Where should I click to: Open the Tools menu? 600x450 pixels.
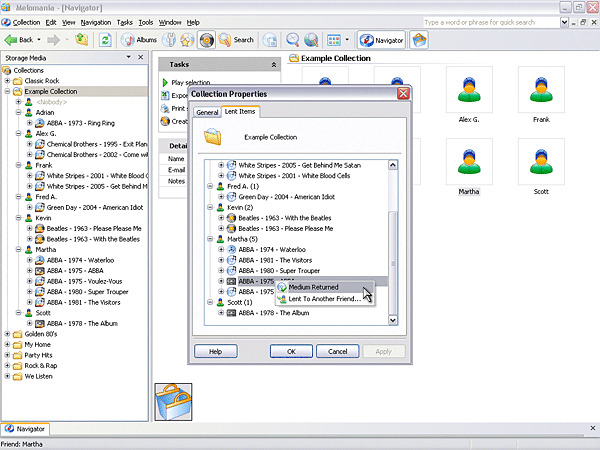pyautogui.click(x=146, y=21)
